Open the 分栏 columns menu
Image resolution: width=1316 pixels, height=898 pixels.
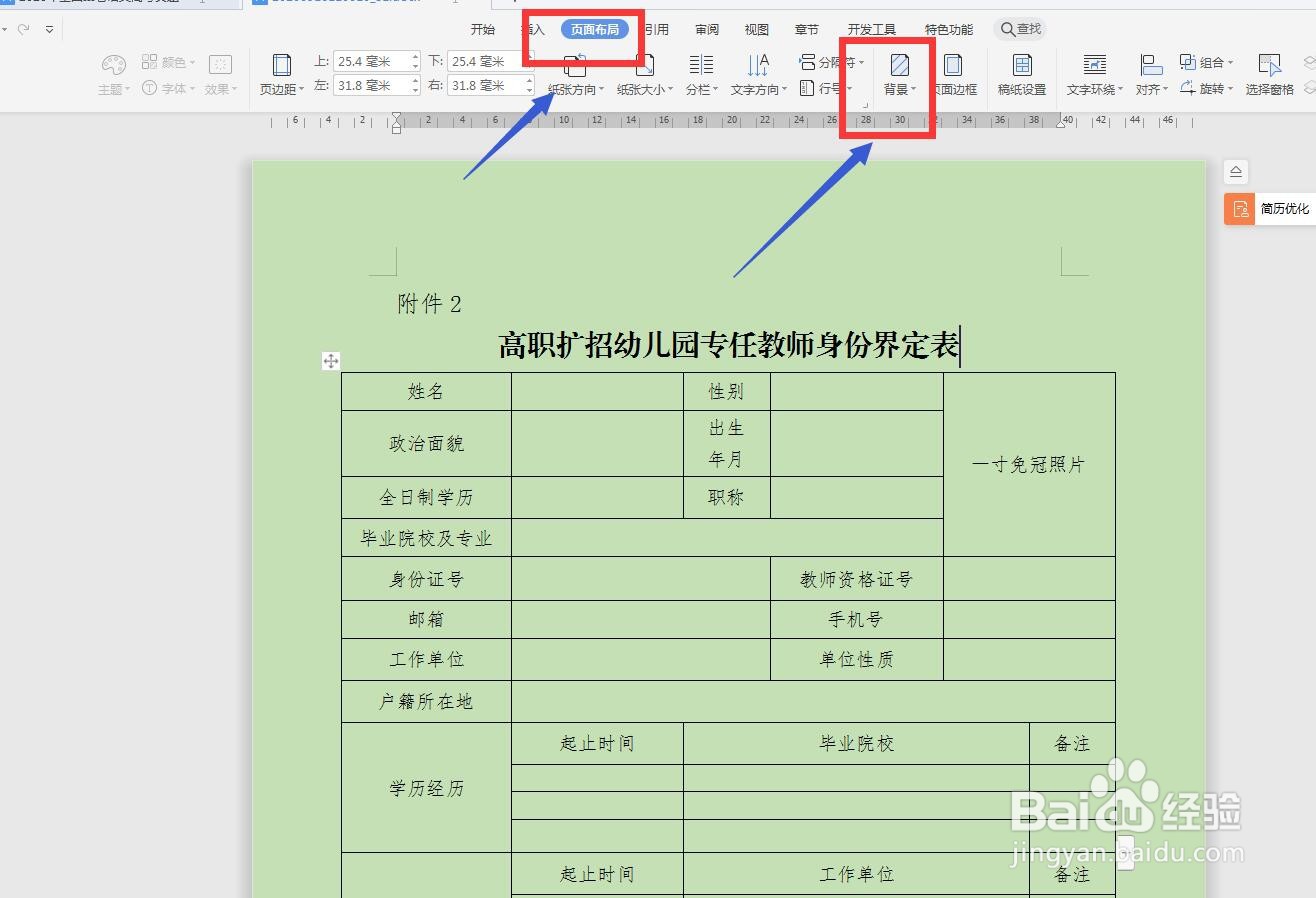pyautogui.click(x=701, y=75)
